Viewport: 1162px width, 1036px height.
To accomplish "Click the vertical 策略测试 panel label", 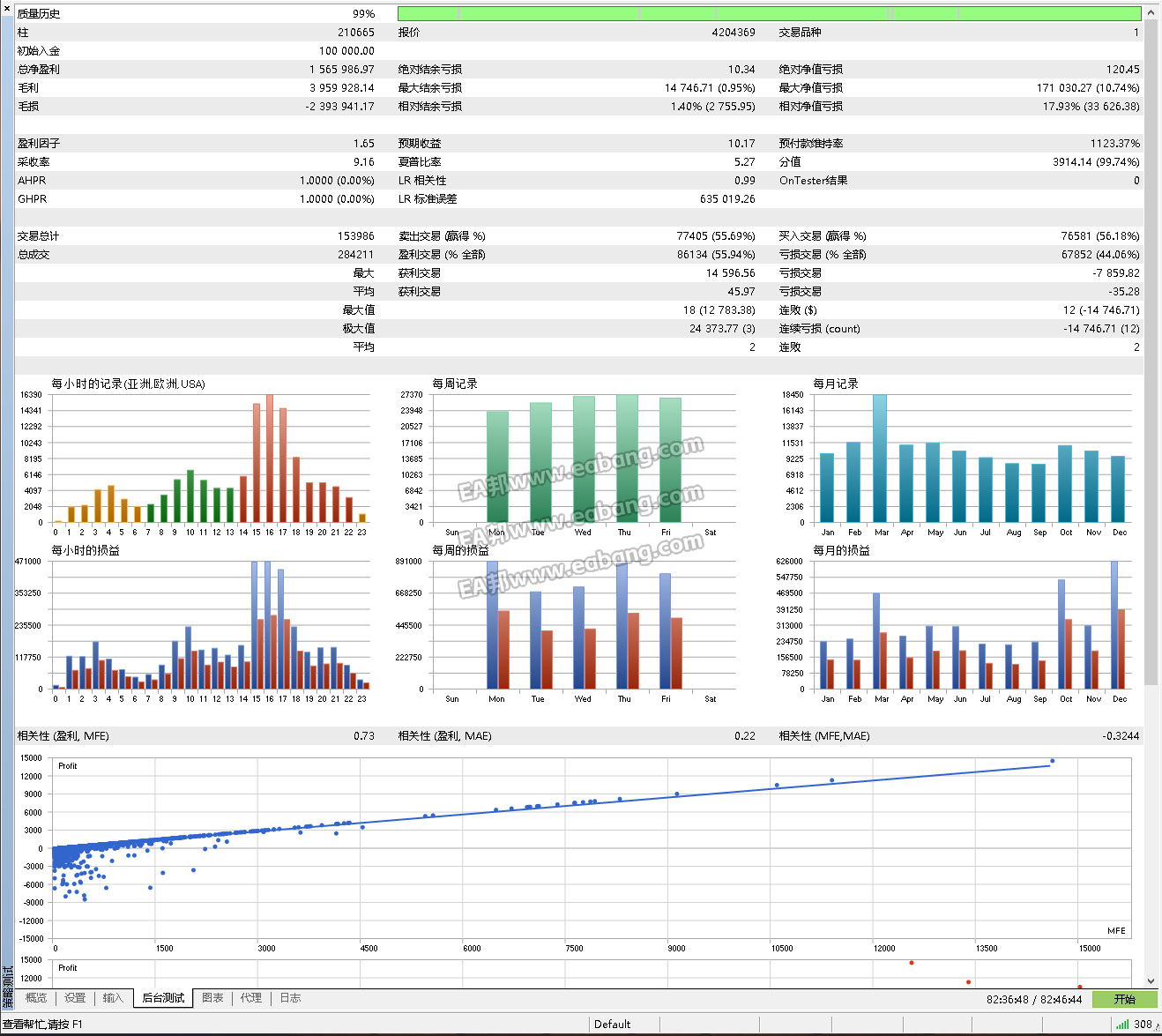I will coord(7,988).
